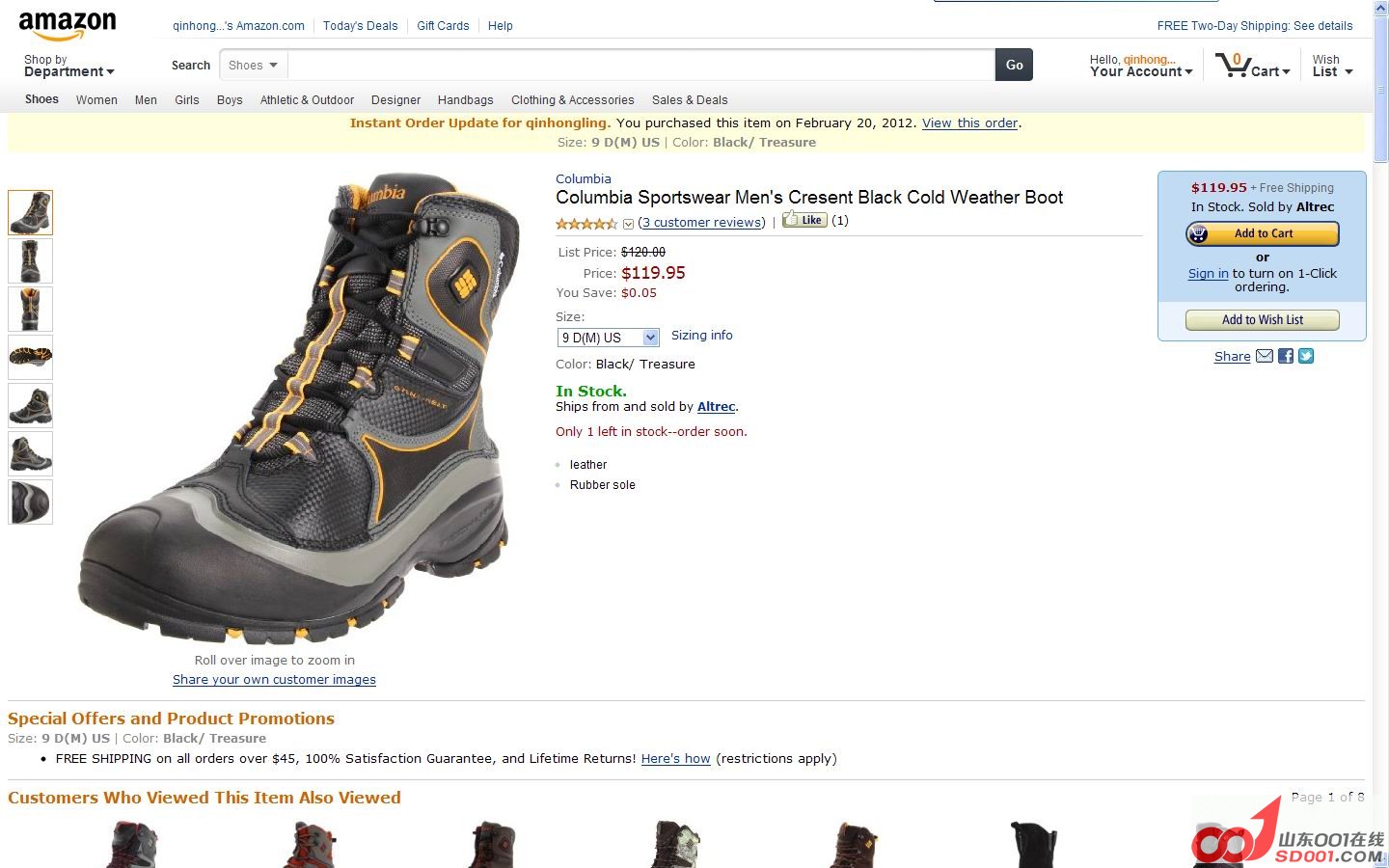Click the Add to Wish List button

[x=1262, y=320]
